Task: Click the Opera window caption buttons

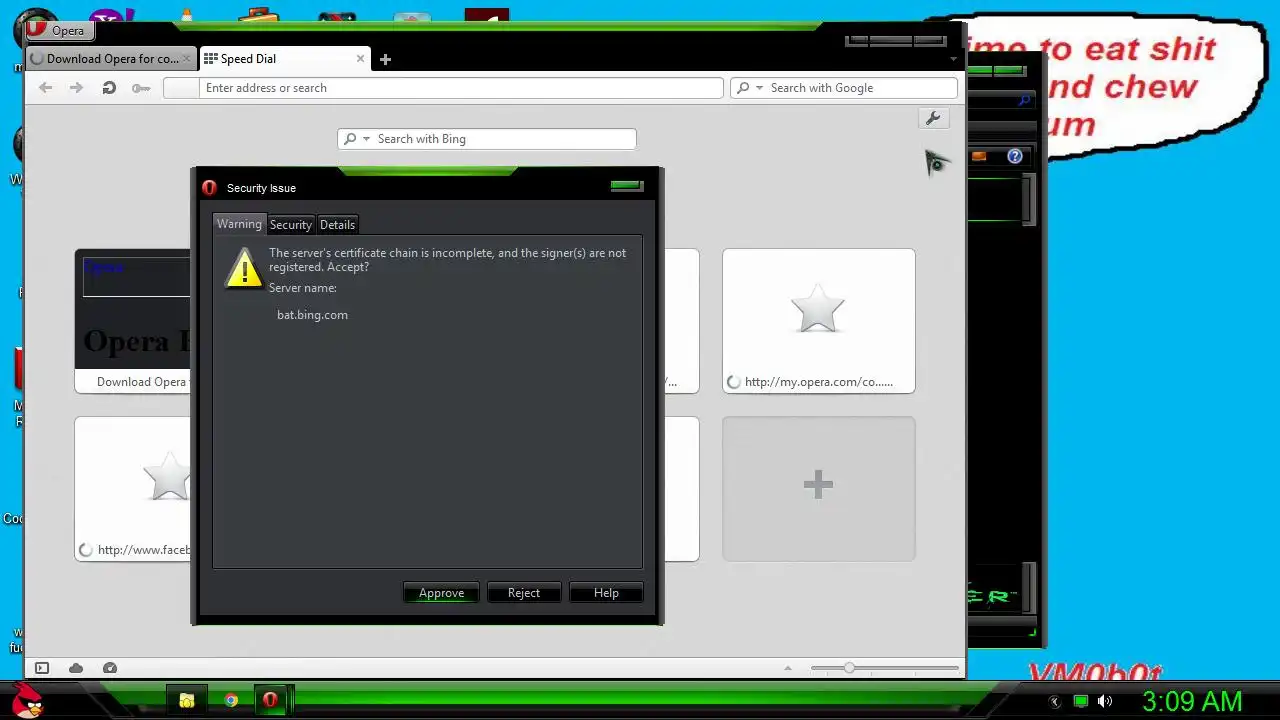Action: tap(895, 41)
